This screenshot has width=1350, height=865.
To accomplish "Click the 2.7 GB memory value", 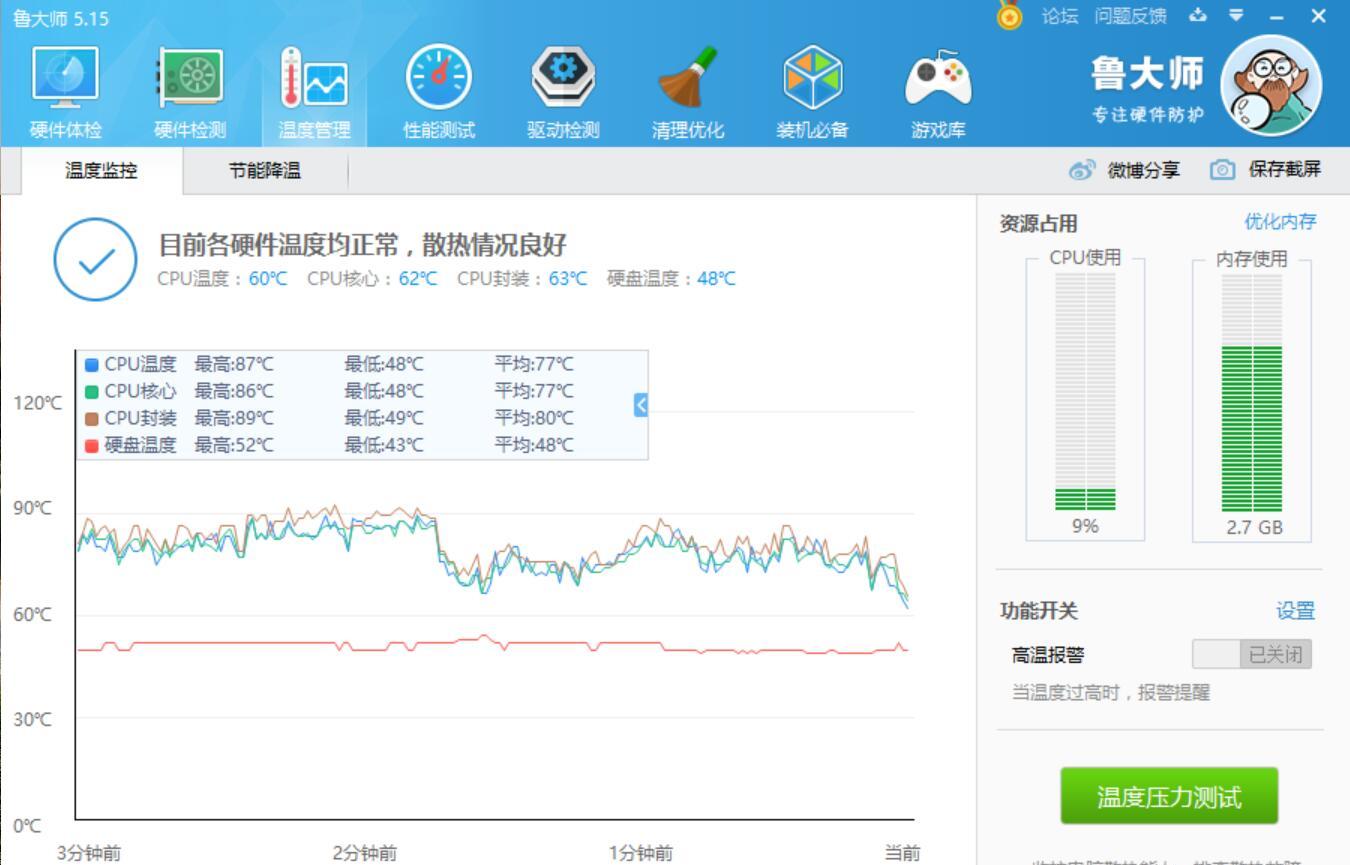I will coord(1254,527).
